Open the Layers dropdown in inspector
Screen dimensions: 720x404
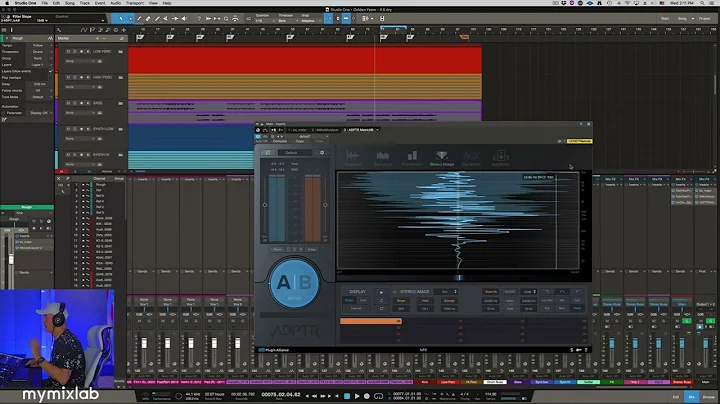[40, 65]
